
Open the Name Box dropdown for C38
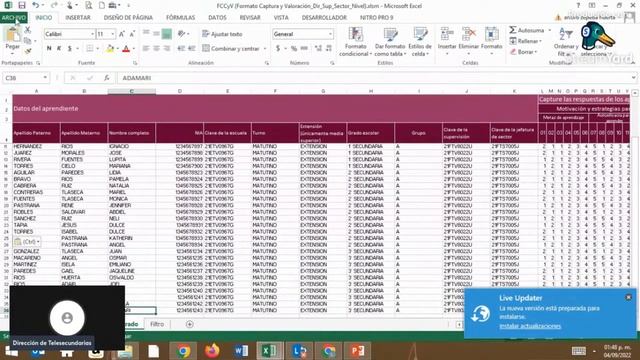coord(45,78)
